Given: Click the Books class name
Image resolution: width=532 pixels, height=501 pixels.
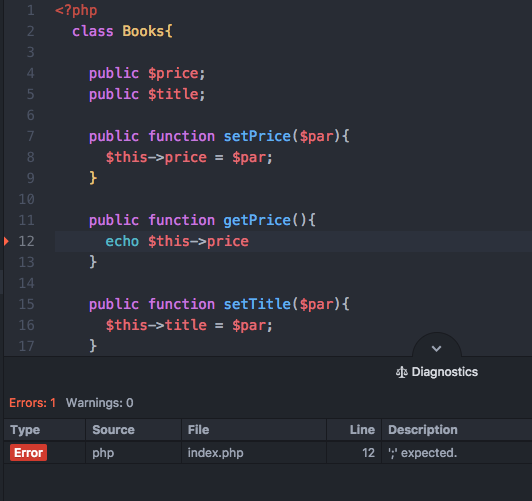Looking at the screenshot, I should click(x=143, y=31).
